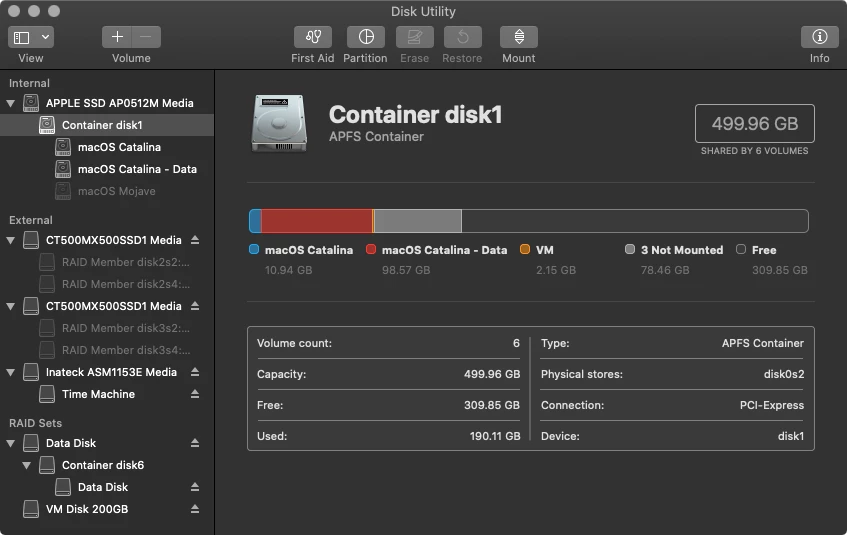
Task: Eject the Data Disk RAID set
Action: [x=195, y=443]
